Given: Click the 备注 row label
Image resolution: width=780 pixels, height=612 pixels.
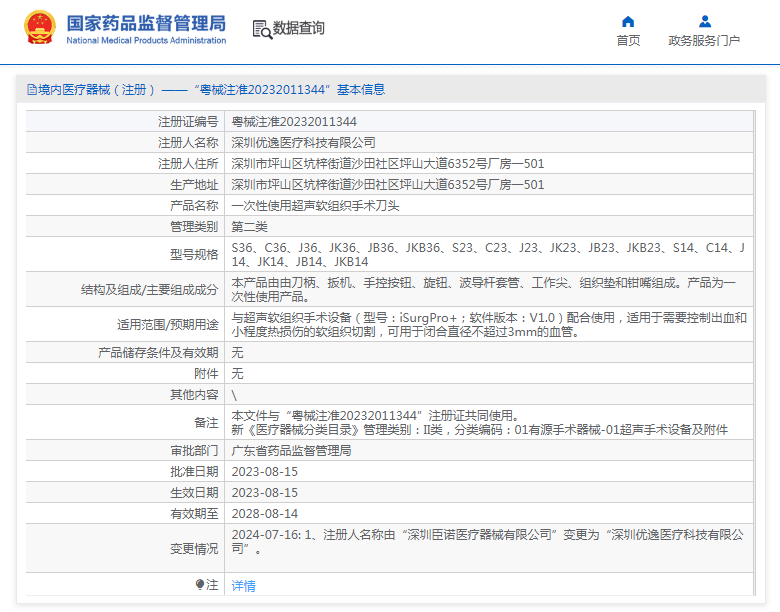Looking at the screenshot, I should tap(206, 422).
